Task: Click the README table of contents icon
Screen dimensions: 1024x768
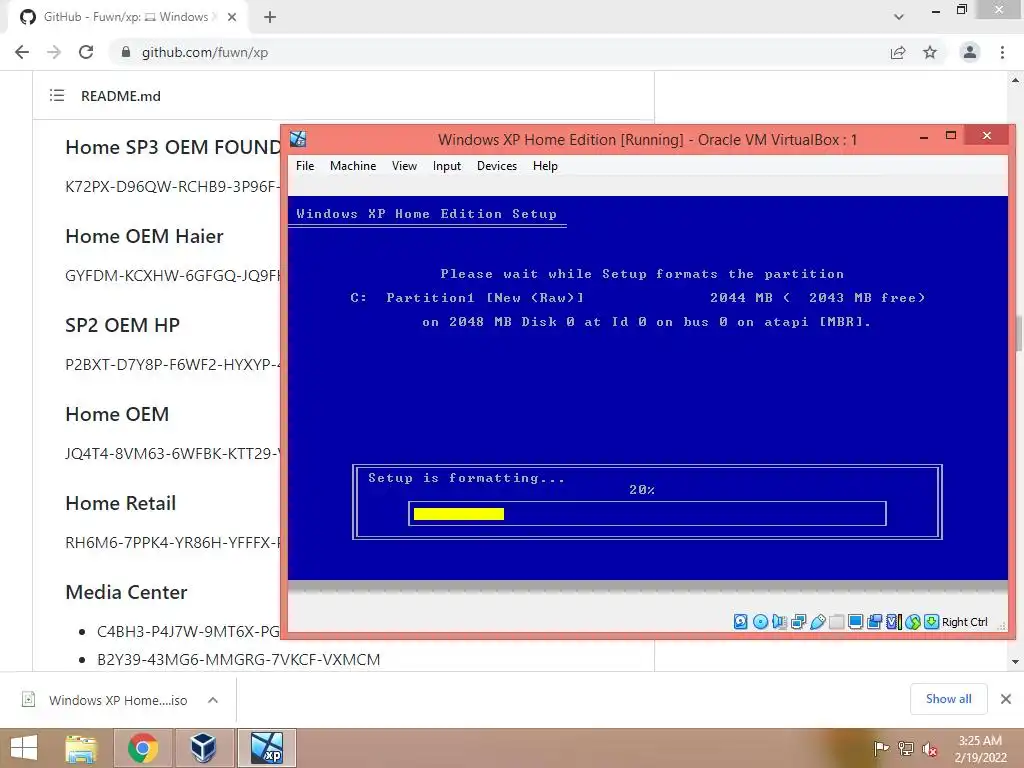Action: click(57, 95)
